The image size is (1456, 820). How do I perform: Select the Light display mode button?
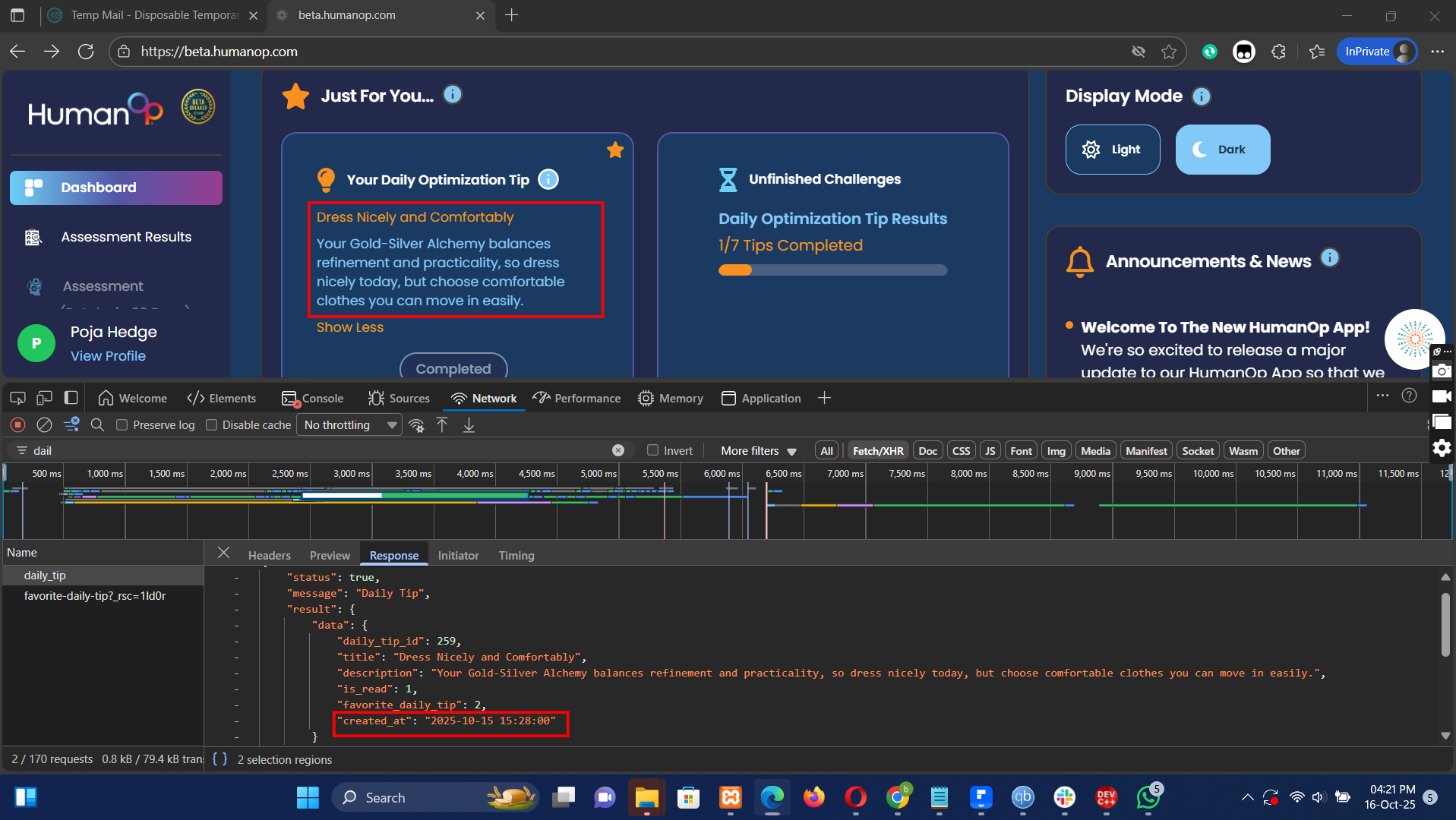[1112, 150]
